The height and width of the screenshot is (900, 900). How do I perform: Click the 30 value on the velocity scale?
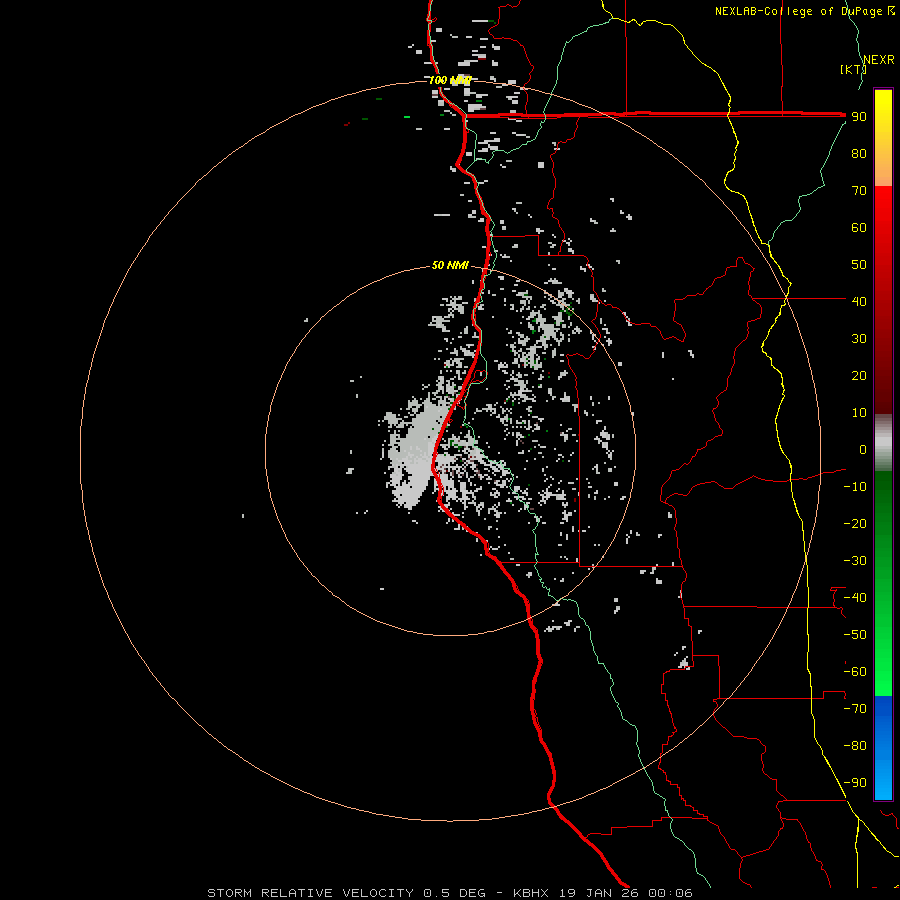[x=859, y=339]
